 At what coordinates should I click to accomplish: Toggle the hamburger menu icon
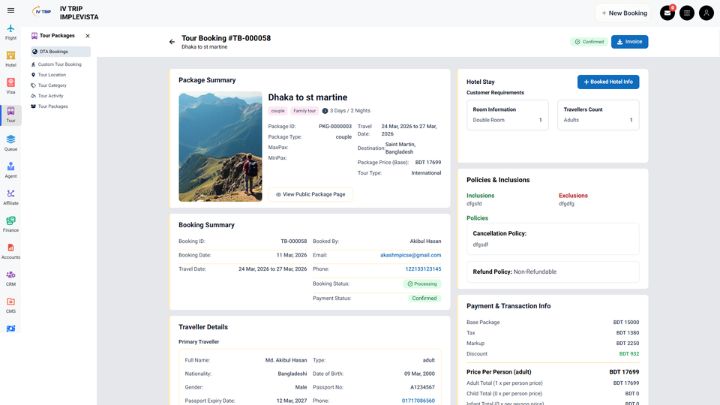(11, 11)
